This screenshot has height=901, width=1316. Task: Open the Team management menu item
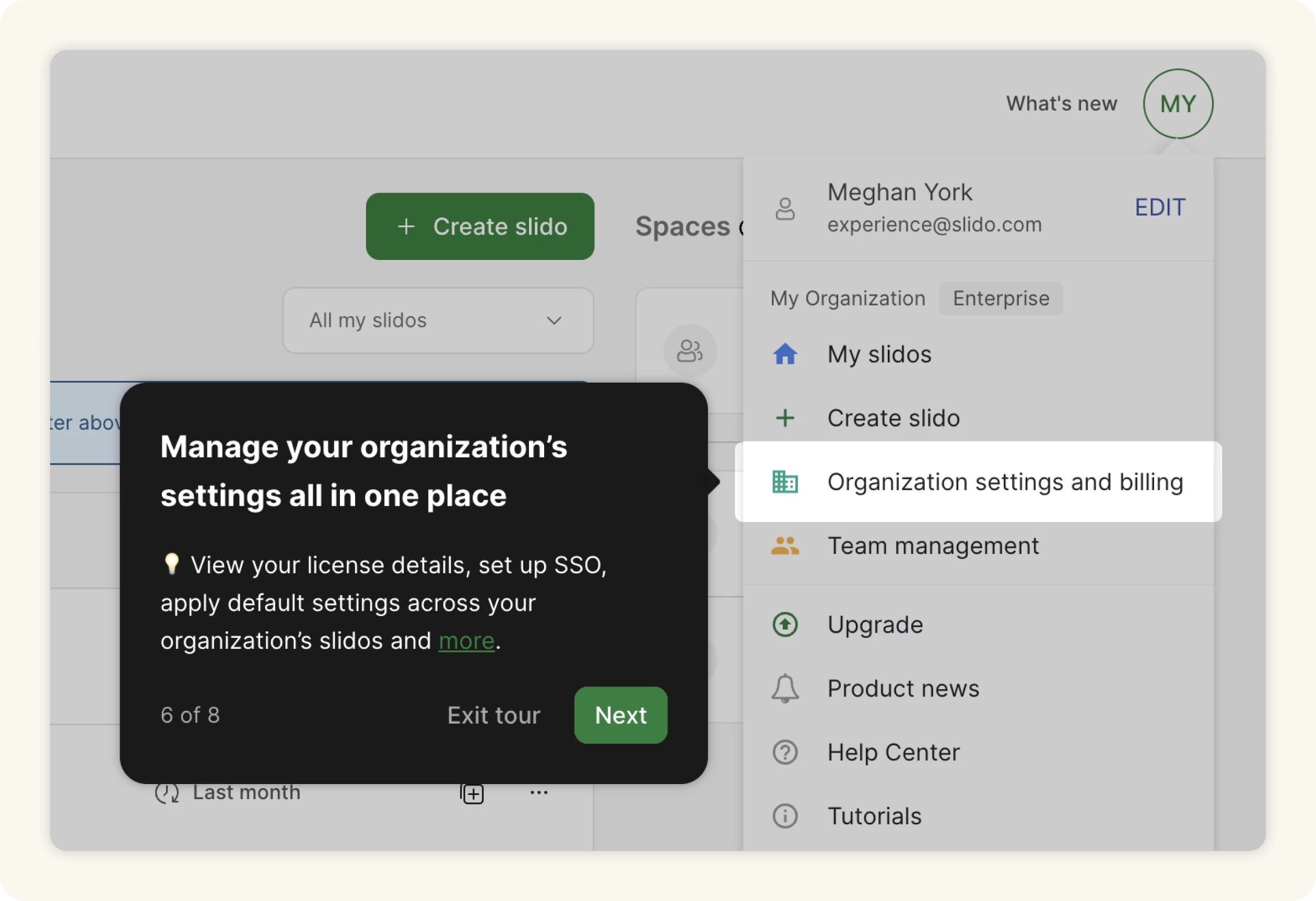coord(933,546)
